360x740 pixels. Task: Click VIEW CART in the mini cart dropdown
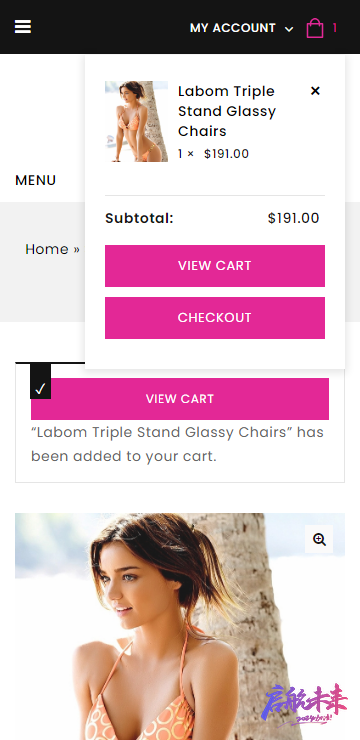(x=215, y=266)
